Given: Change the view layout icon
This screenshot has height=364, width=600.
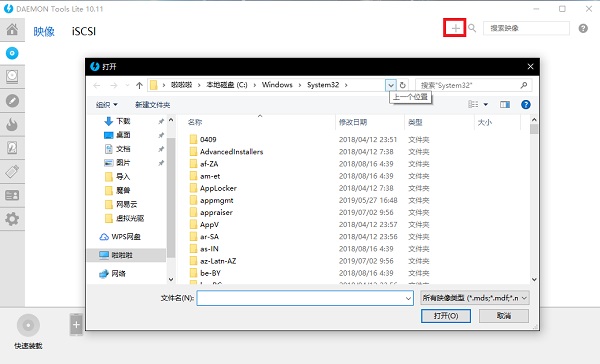Looking at the screenshot, I should [473, 104].
